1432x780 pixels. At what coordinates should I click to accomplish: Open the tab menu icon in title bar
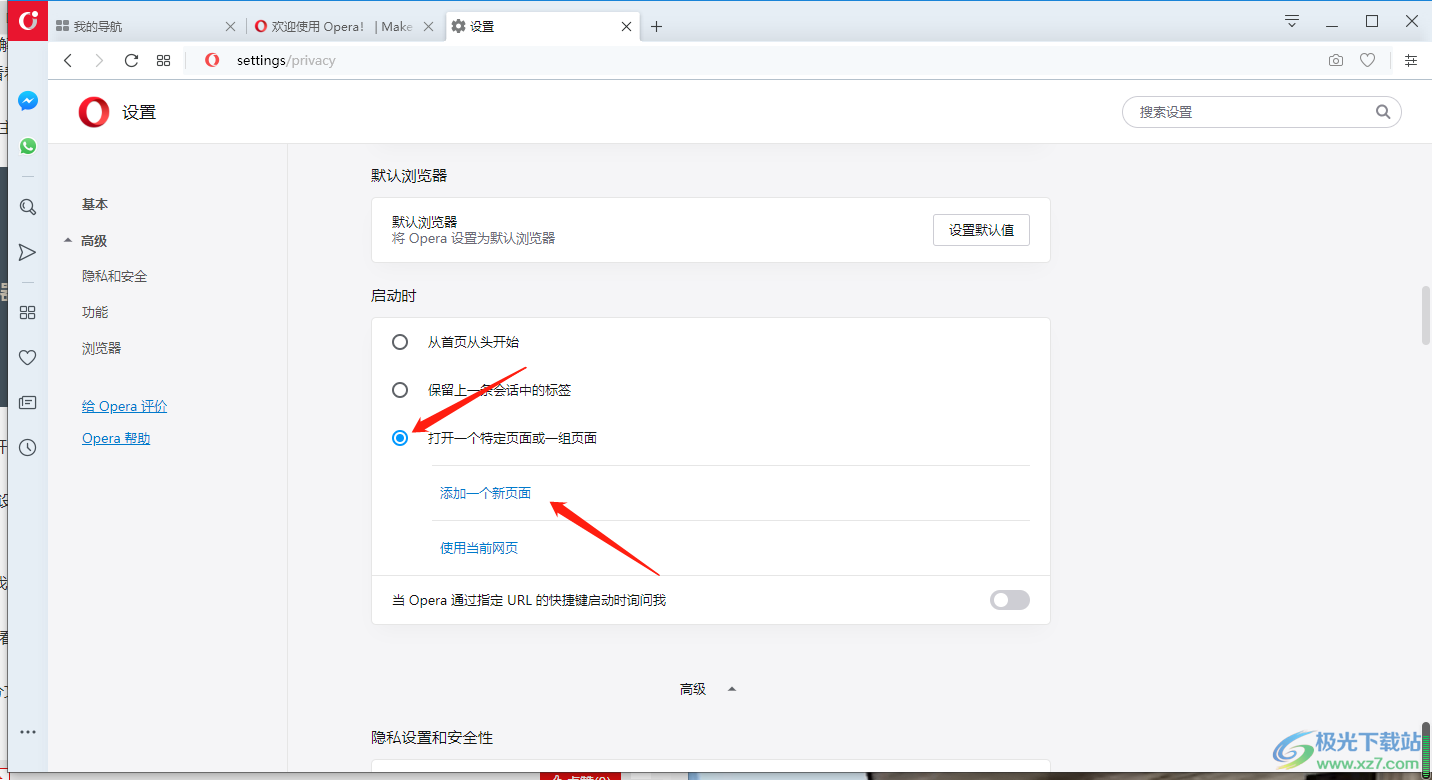tap(1292, 20)
